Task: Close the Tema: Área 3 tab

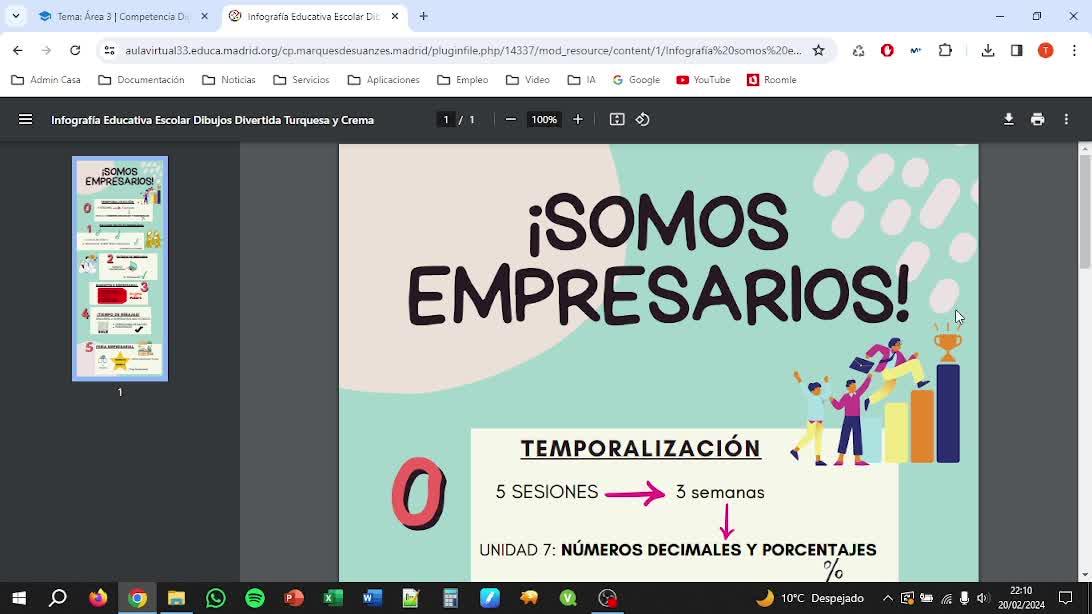Action: (x=204, y=16)
